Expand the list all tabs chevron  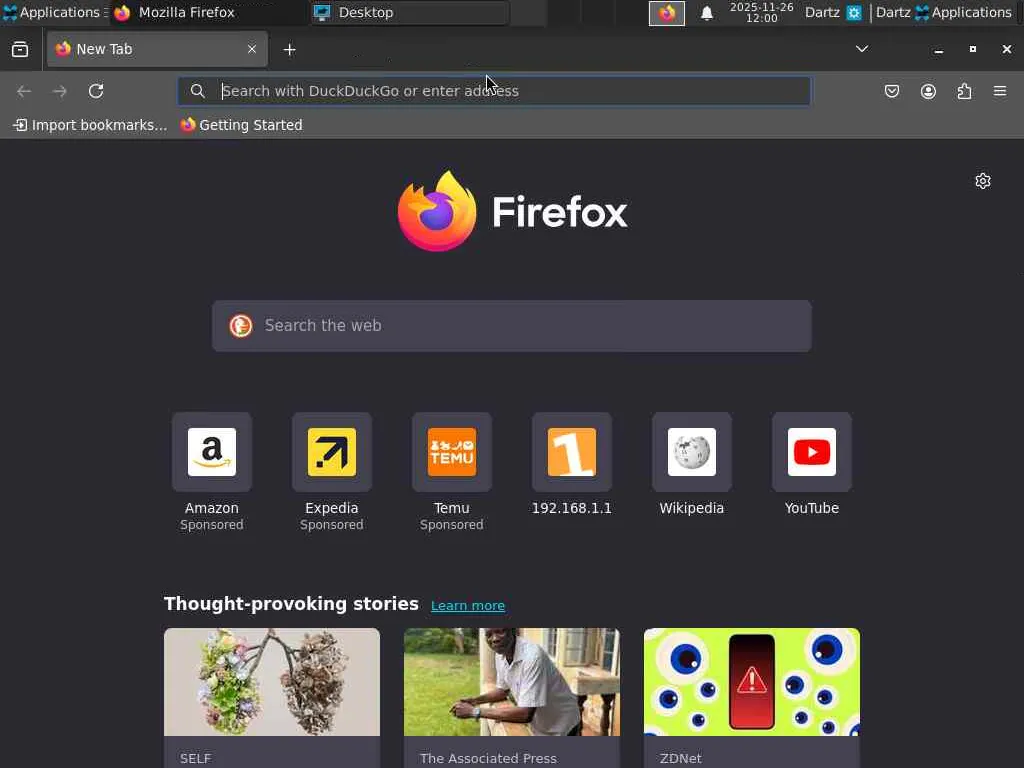click(x=862, y=49)
